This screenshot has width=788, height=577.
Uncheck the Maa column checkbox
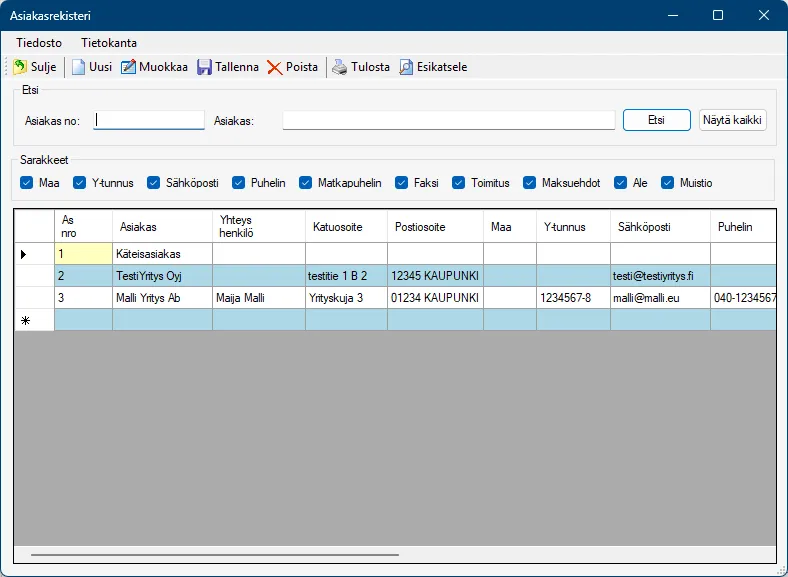pos(27,183)
